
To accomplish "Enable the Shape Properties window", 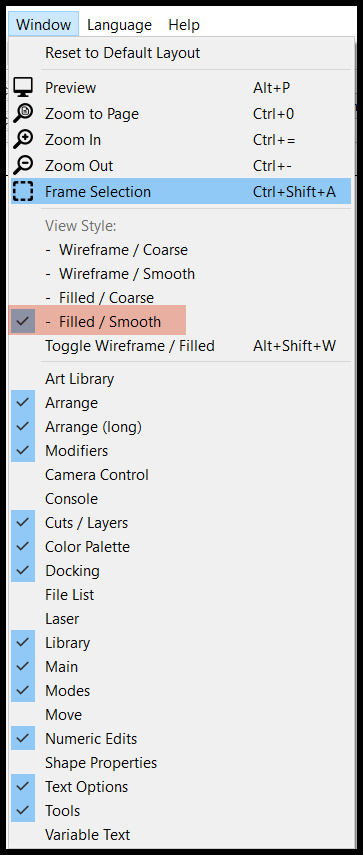I will pos(181,762).
